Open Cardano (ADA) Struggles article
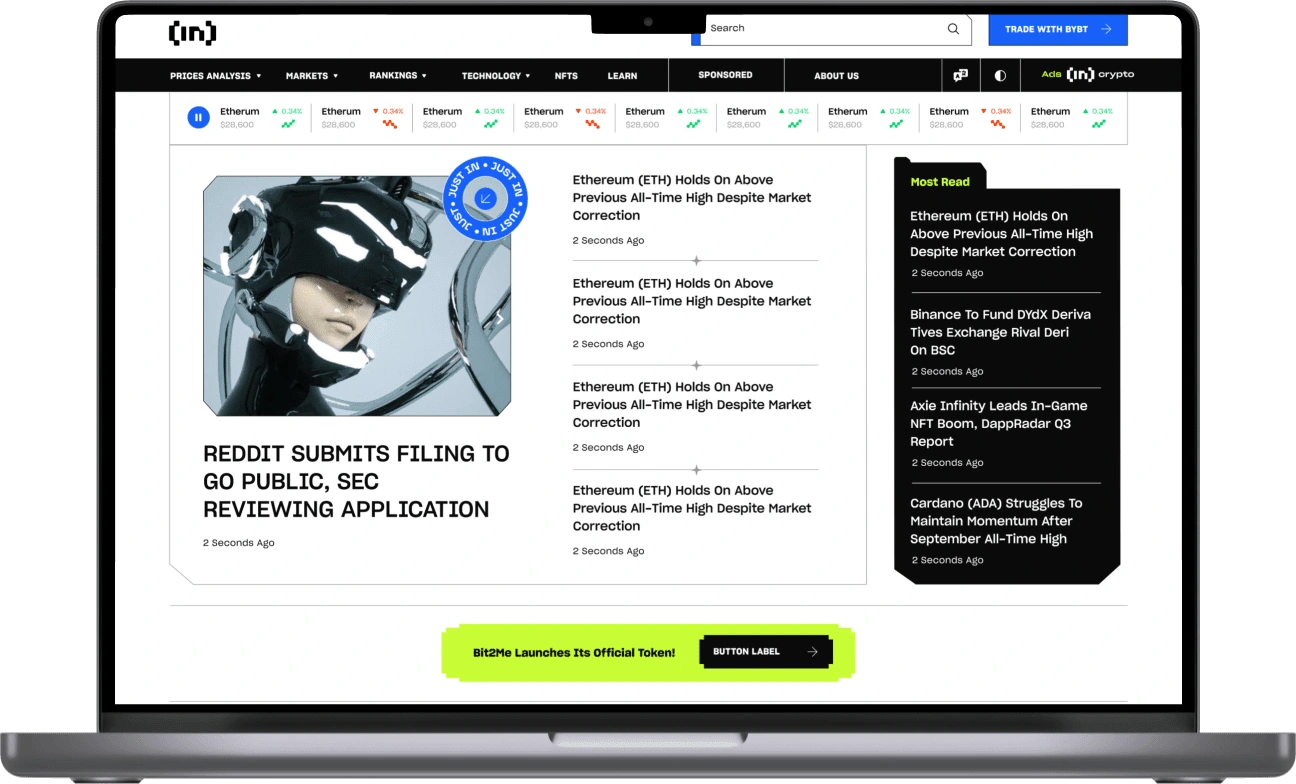Screen dimensions: 1296x784 (x=996, y=521)
